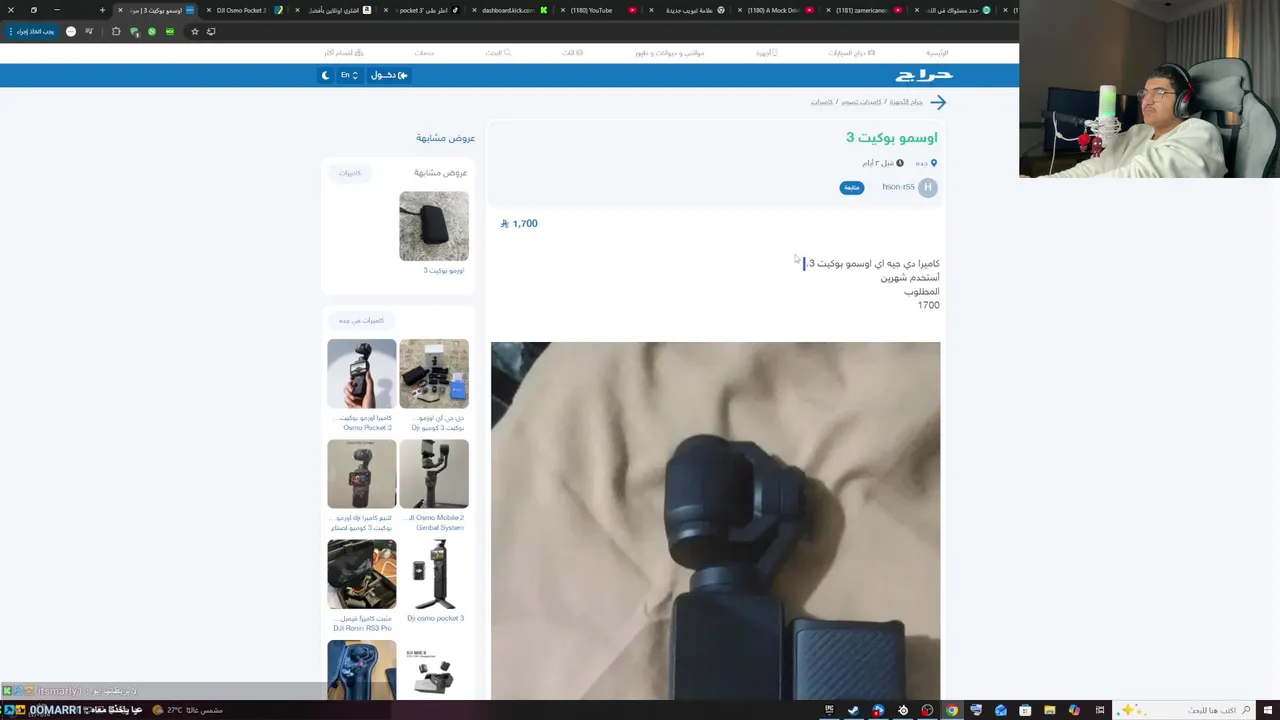Viewport: 1280px width, 720px height.
Task: Open the creator combo camera listing thumbnail
Action: click(362, 474)
